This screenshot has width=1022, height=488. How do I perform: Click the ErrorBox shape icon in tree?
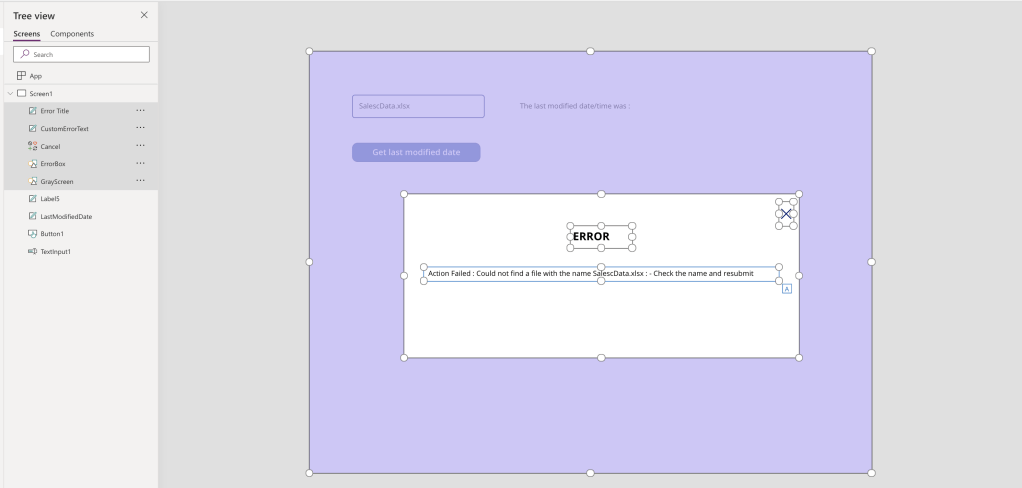click(x=33, y=164)
